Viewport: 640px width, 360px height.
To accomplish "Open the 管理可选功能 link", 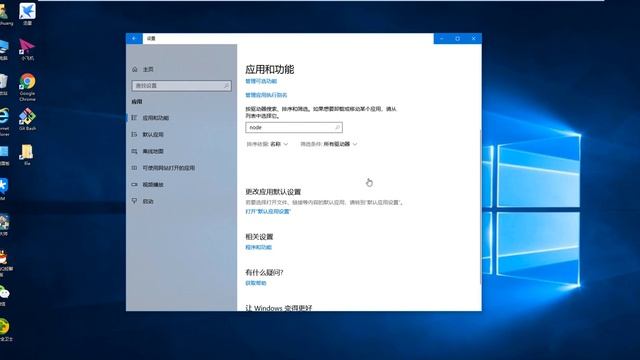I will coord(261,81).
